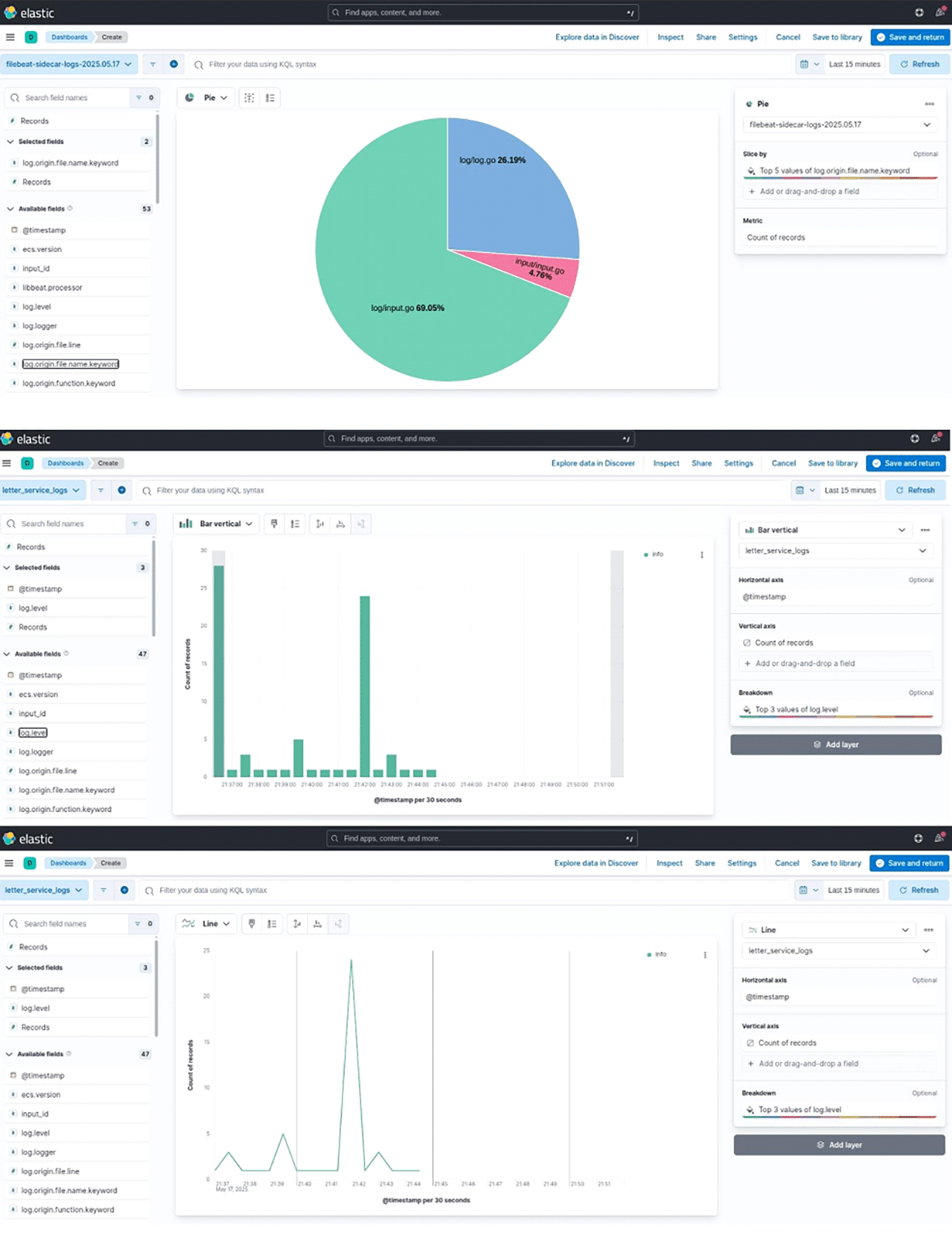This screenshot has width=952, height=1258.
Task: Toggle the field type filter in the Bar vertical field search
Action: tap(141, 524)
